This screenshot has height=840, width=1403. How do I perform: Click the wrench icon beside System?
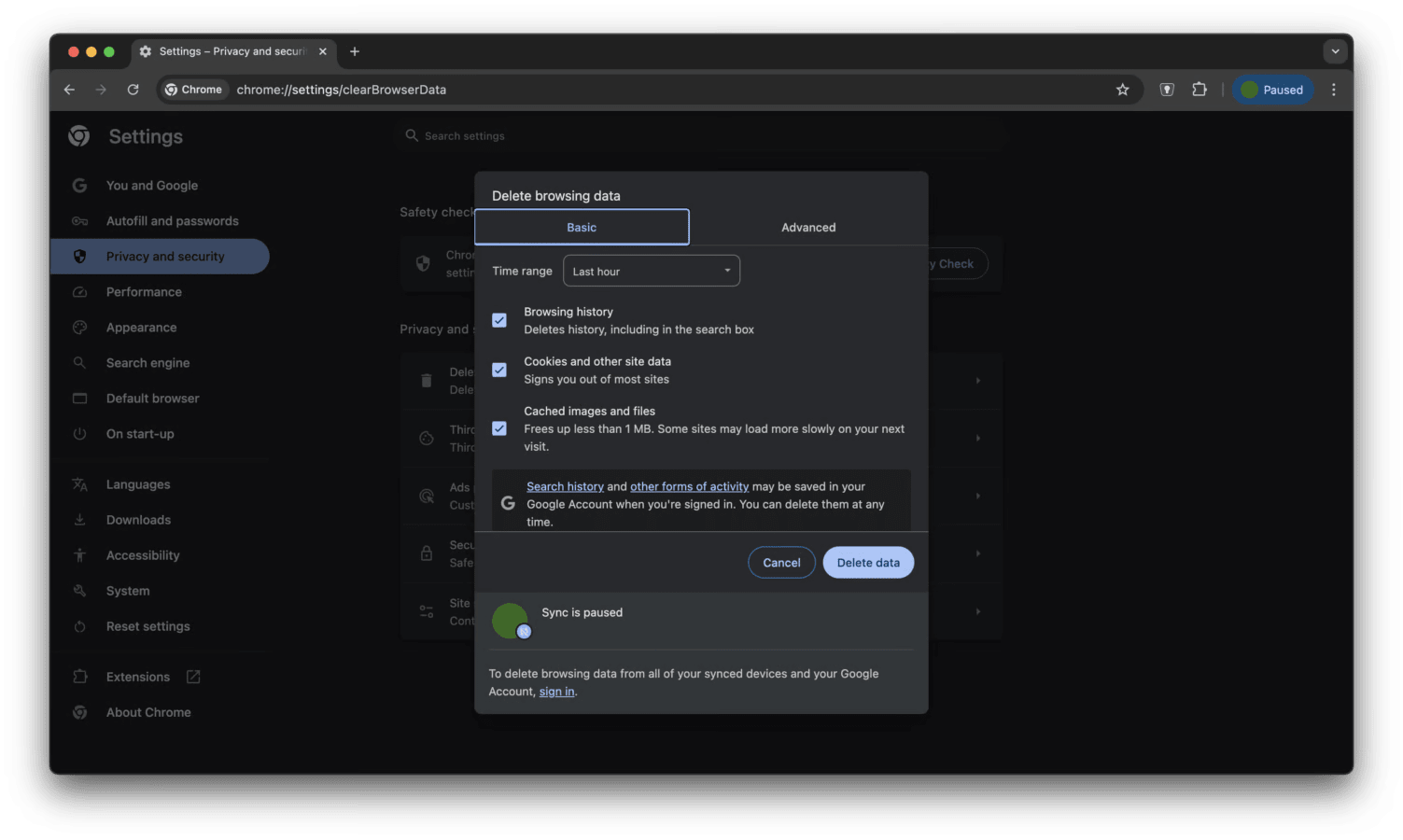coord(80,591)
